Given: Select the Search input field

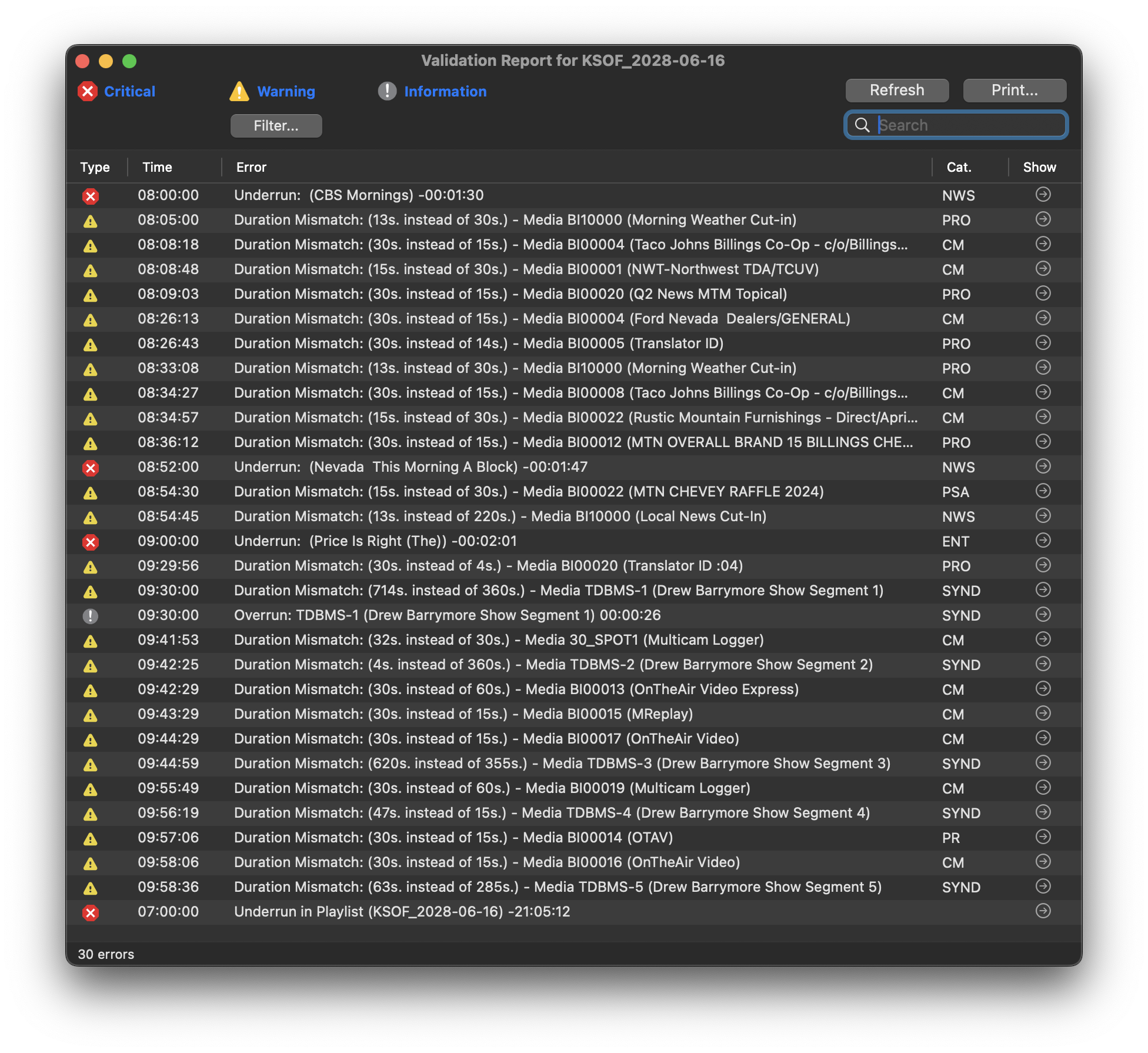Looking at the screenshot, I should [x=958, y=125].
